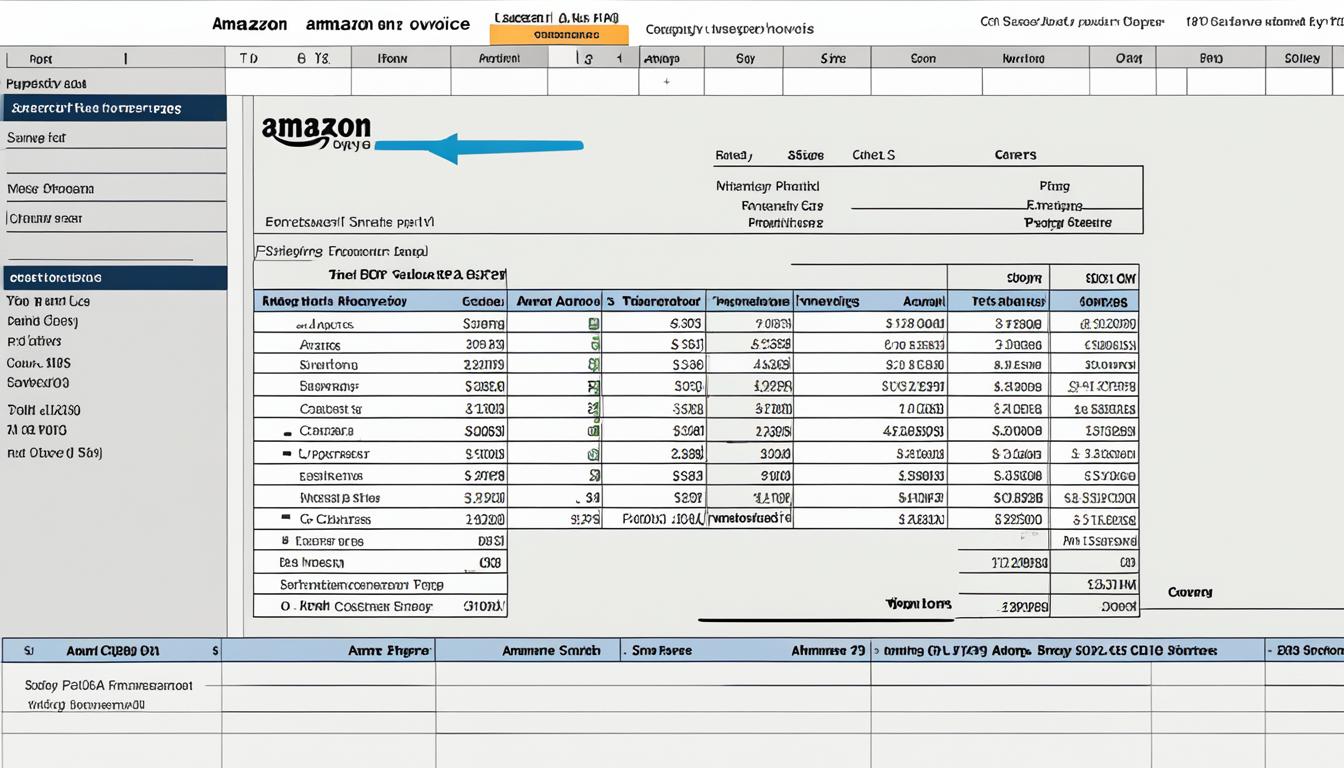Screen dimensions: 1344x768
Task: Collapse the G Cikhrass row using its dash marker
Action: [286, 519]
